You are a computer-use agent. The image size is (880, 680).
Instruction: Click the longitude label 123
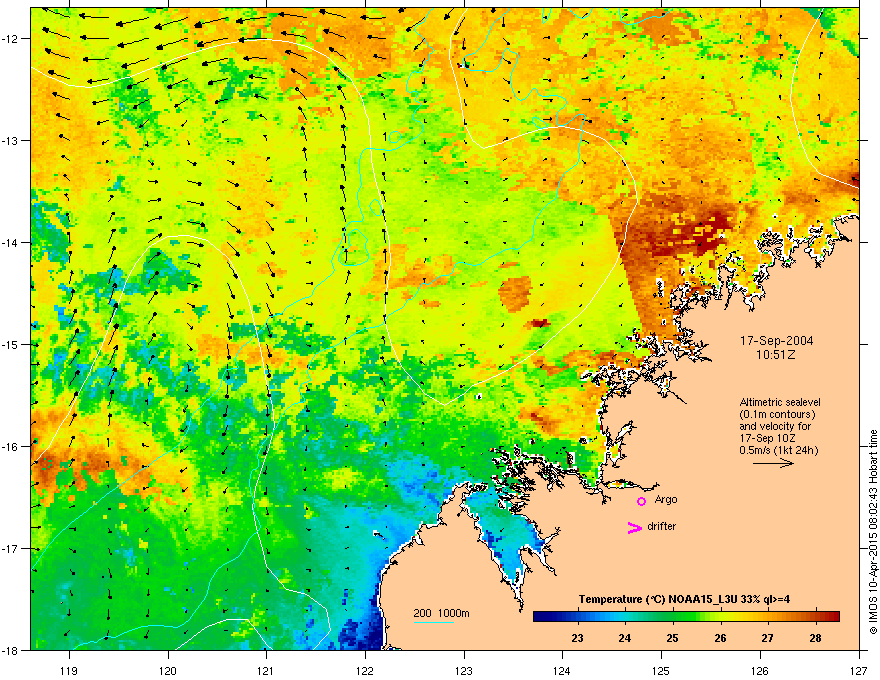[x=464, y=670]
